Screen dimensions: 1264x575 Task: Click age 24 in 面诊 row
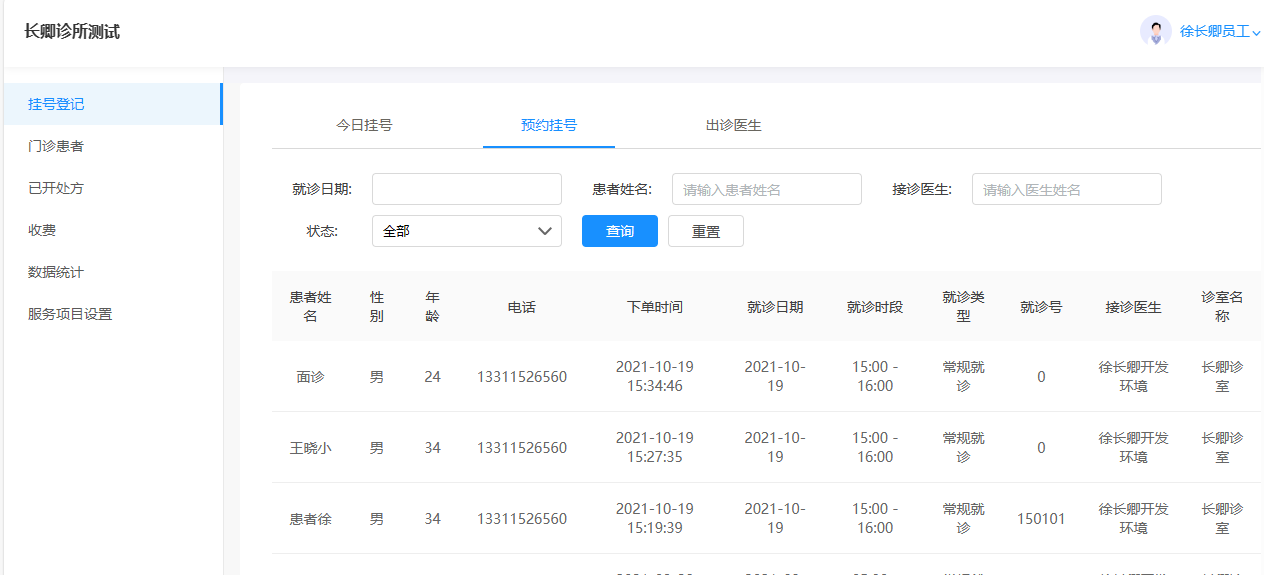[432, 377]
